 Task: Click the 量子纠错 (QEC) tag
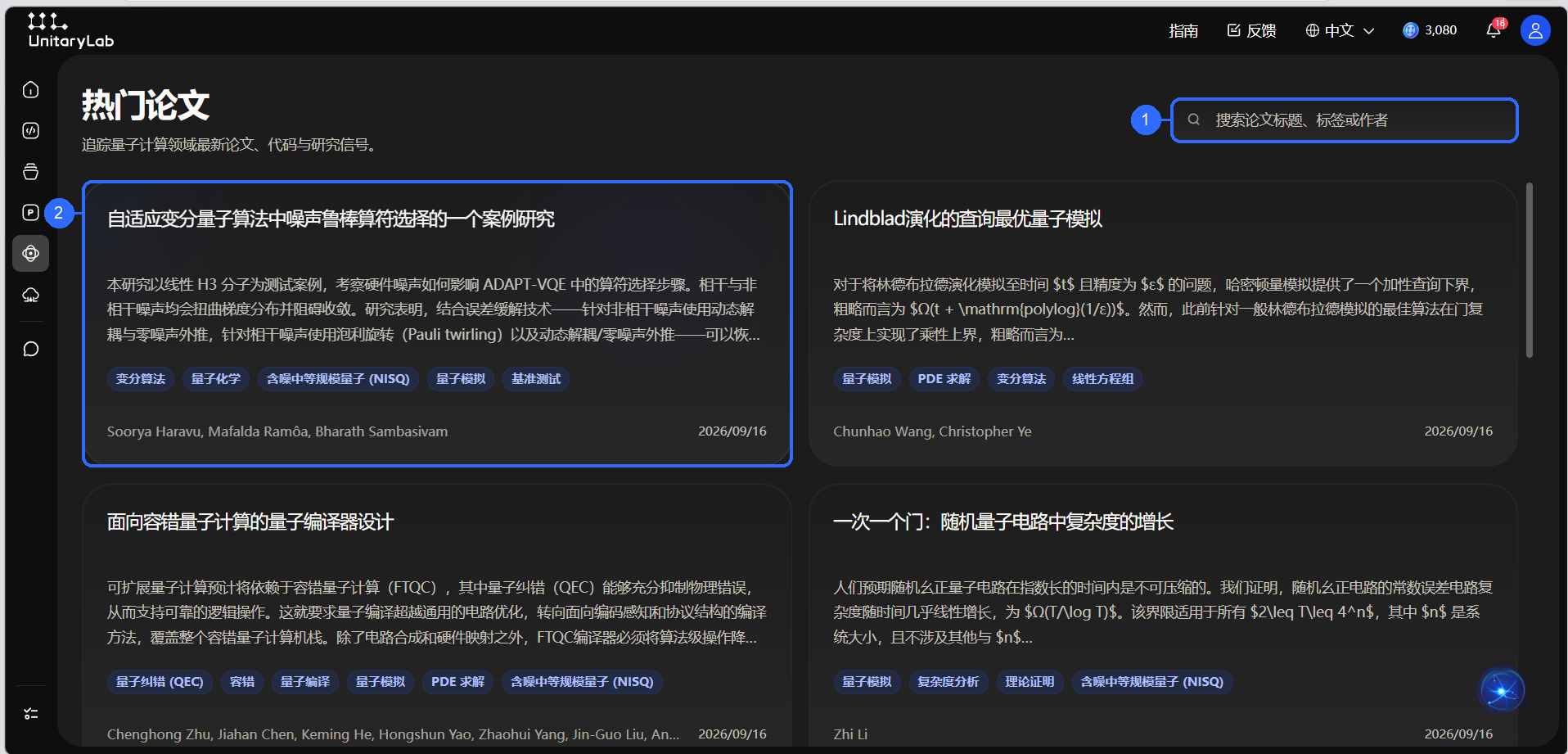pyautogui.click(x=160, y=682)
